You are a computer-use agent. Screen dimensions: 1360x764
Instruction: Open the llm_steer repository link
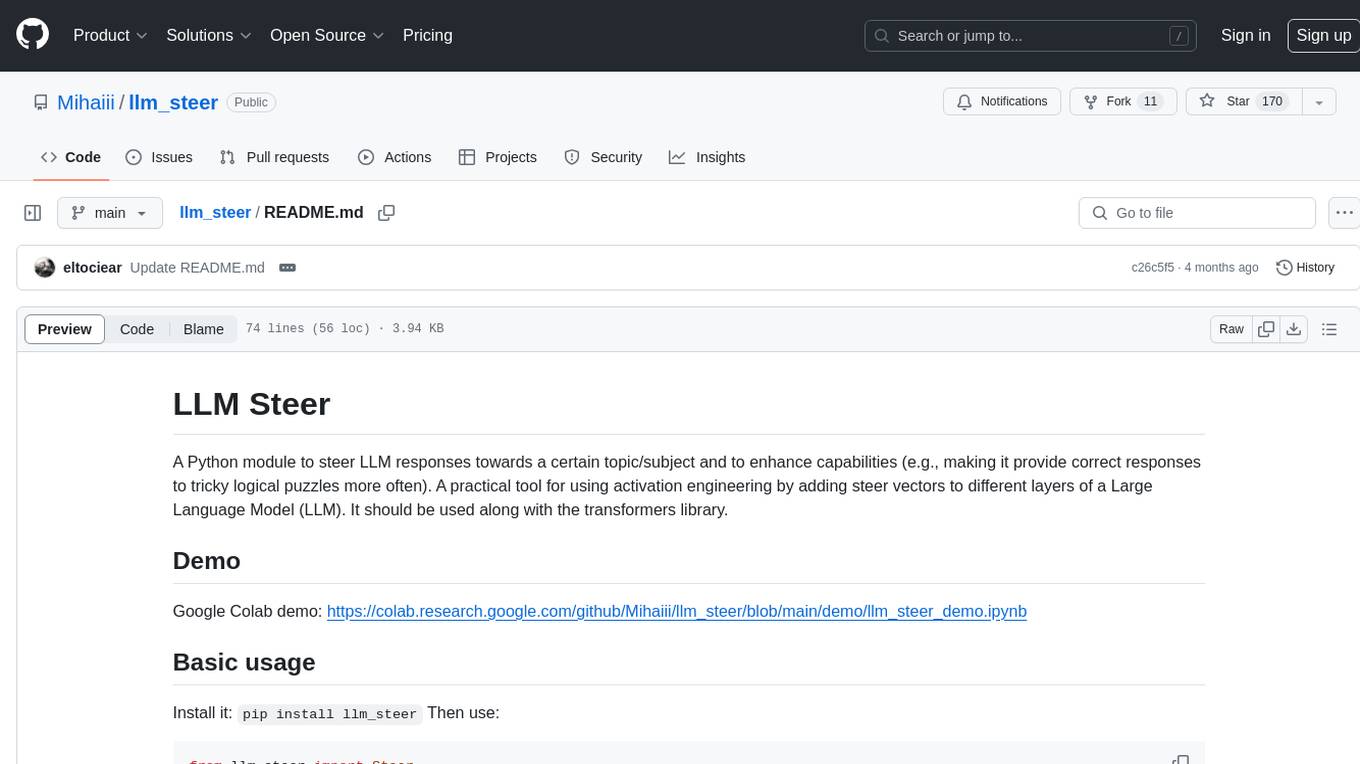point(173,102)
